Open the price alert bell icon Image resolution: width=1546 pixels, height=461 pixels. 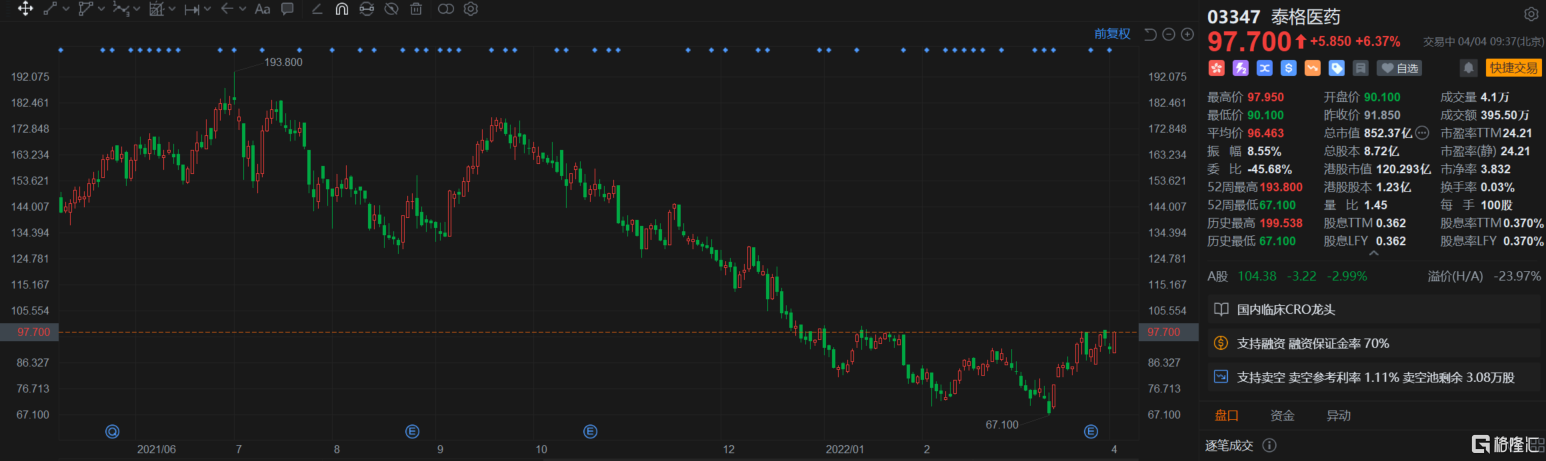point(1468,68)
